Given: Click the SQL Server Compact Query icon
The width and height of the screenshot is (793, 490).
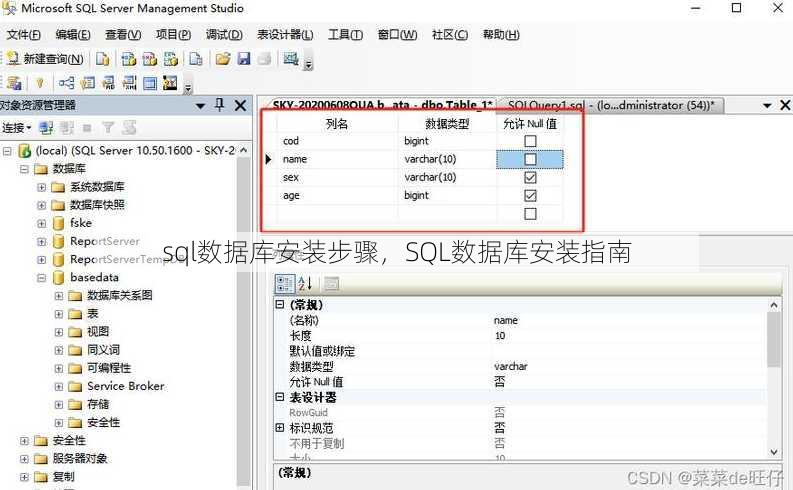Looking at the screenshot, I should click(x=195, y=59).
